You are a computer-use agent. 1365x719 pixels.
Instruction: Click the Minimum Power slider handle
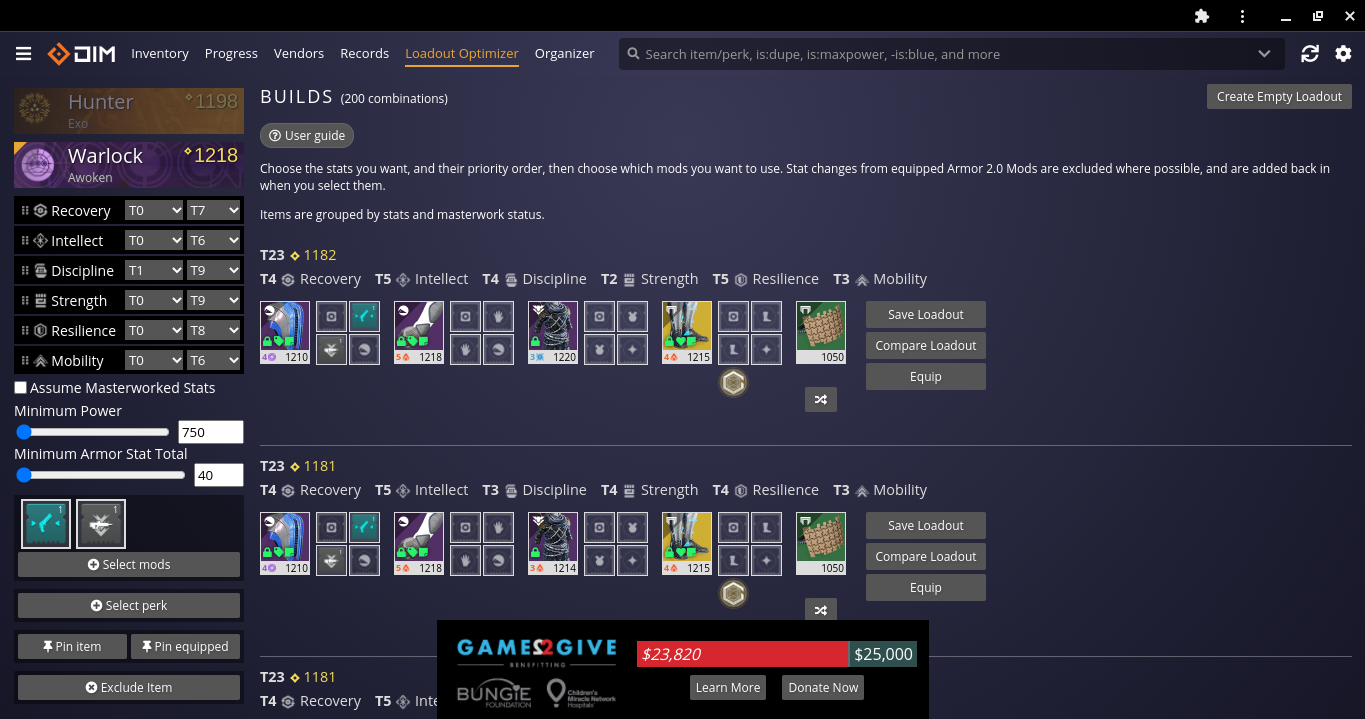tap(22, 431)
